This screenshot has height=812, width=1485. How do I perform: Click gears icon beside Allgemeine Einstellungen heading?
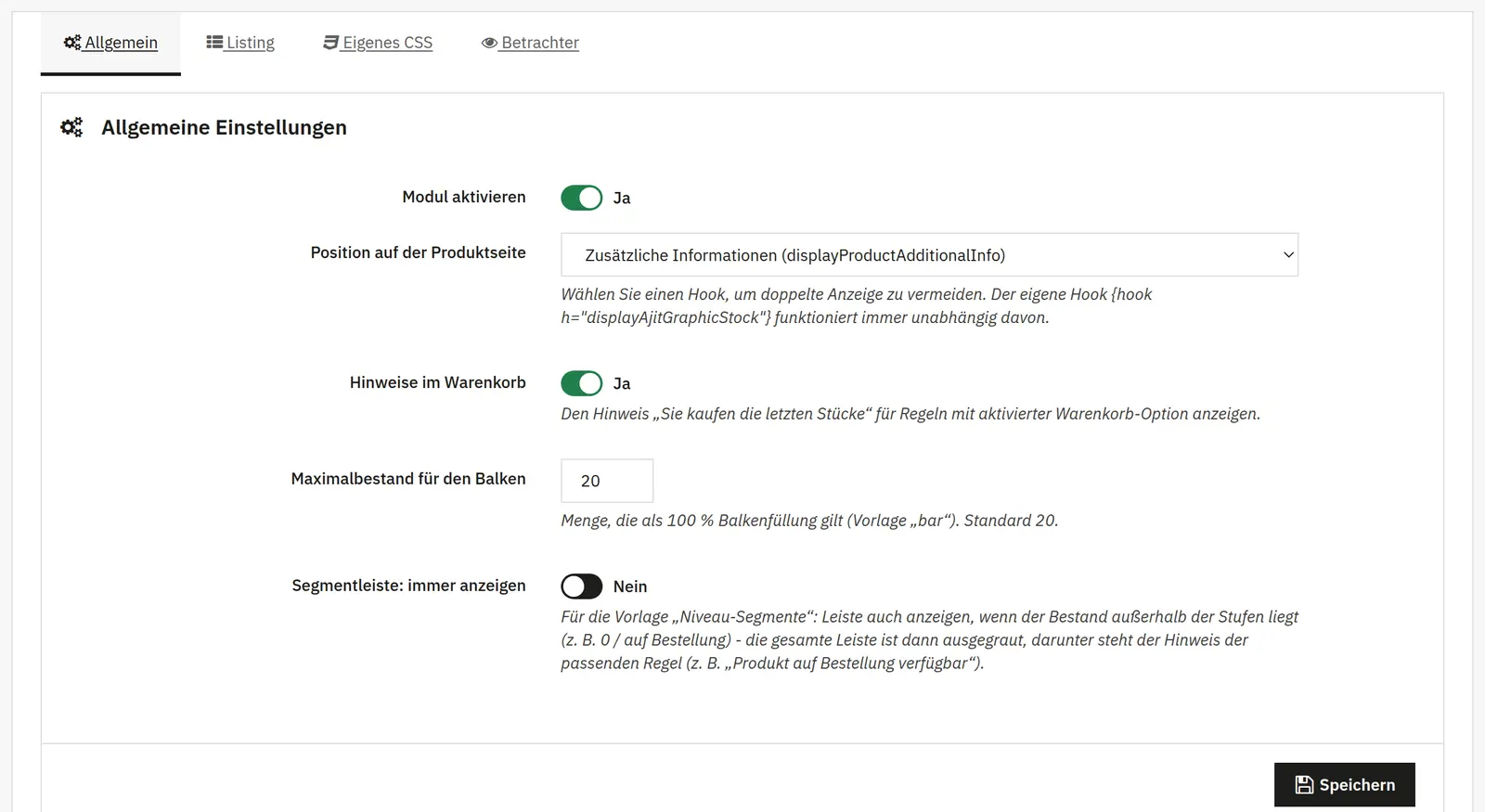click(71, 127)
